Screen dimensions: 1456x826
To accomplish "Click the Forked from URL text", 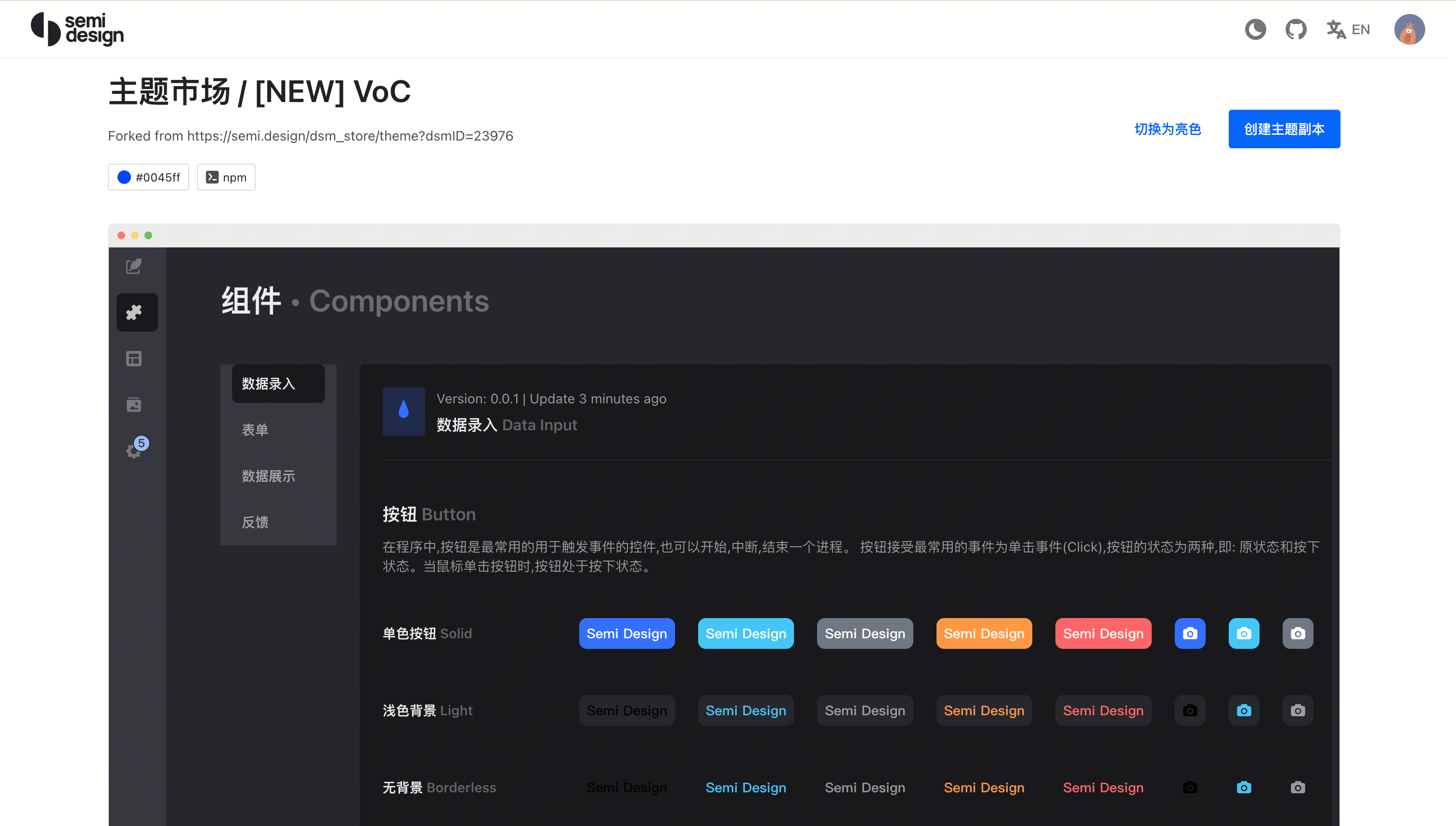I will click(x=311, y=136).
